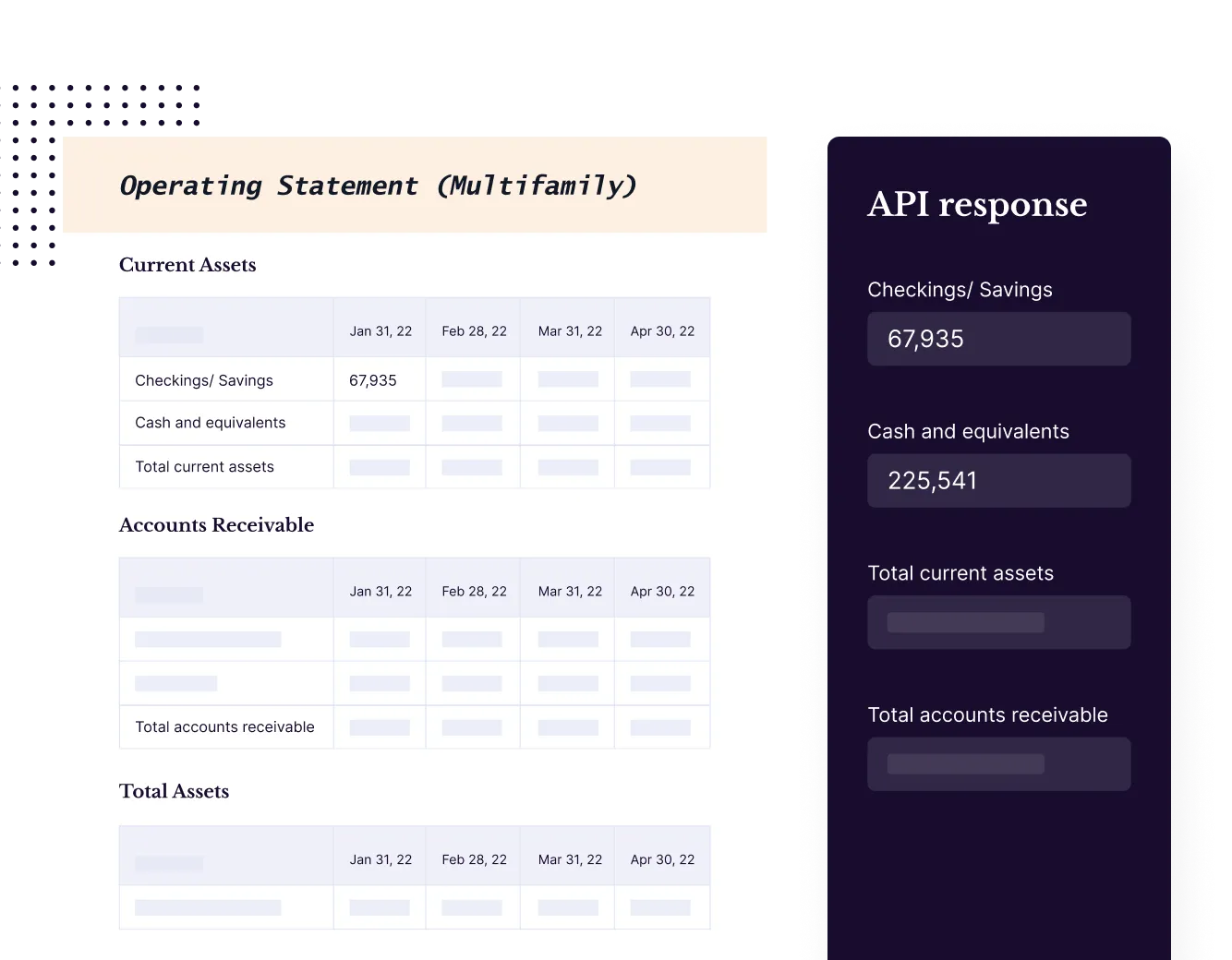1232x960 pixels.
Task: Click Feb 28, 22 header in Accounts Receivable table
Action: [474, 592]
